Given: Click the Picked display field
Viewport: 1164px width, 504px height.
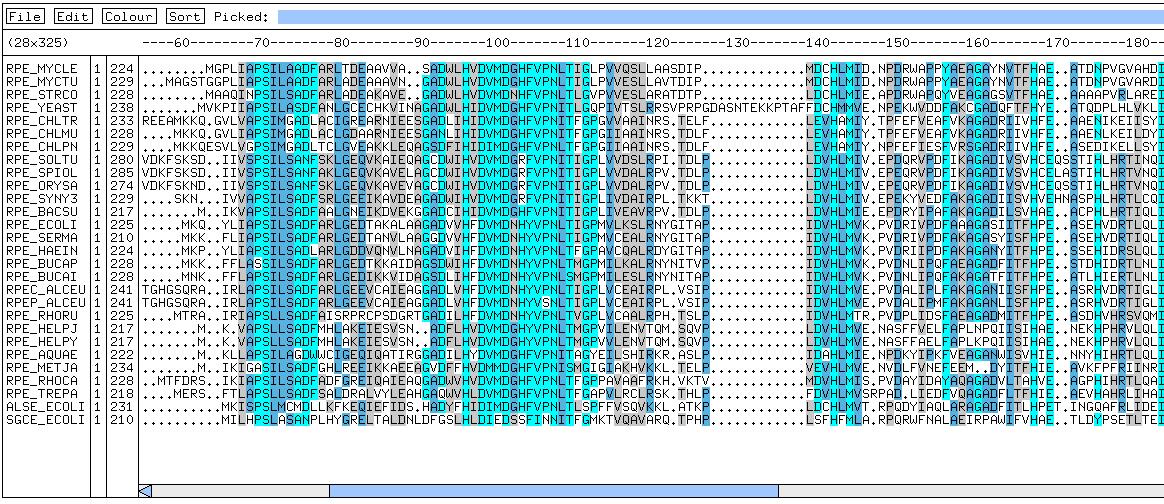Looking at the screenshot, I should (x=720, y=17).
